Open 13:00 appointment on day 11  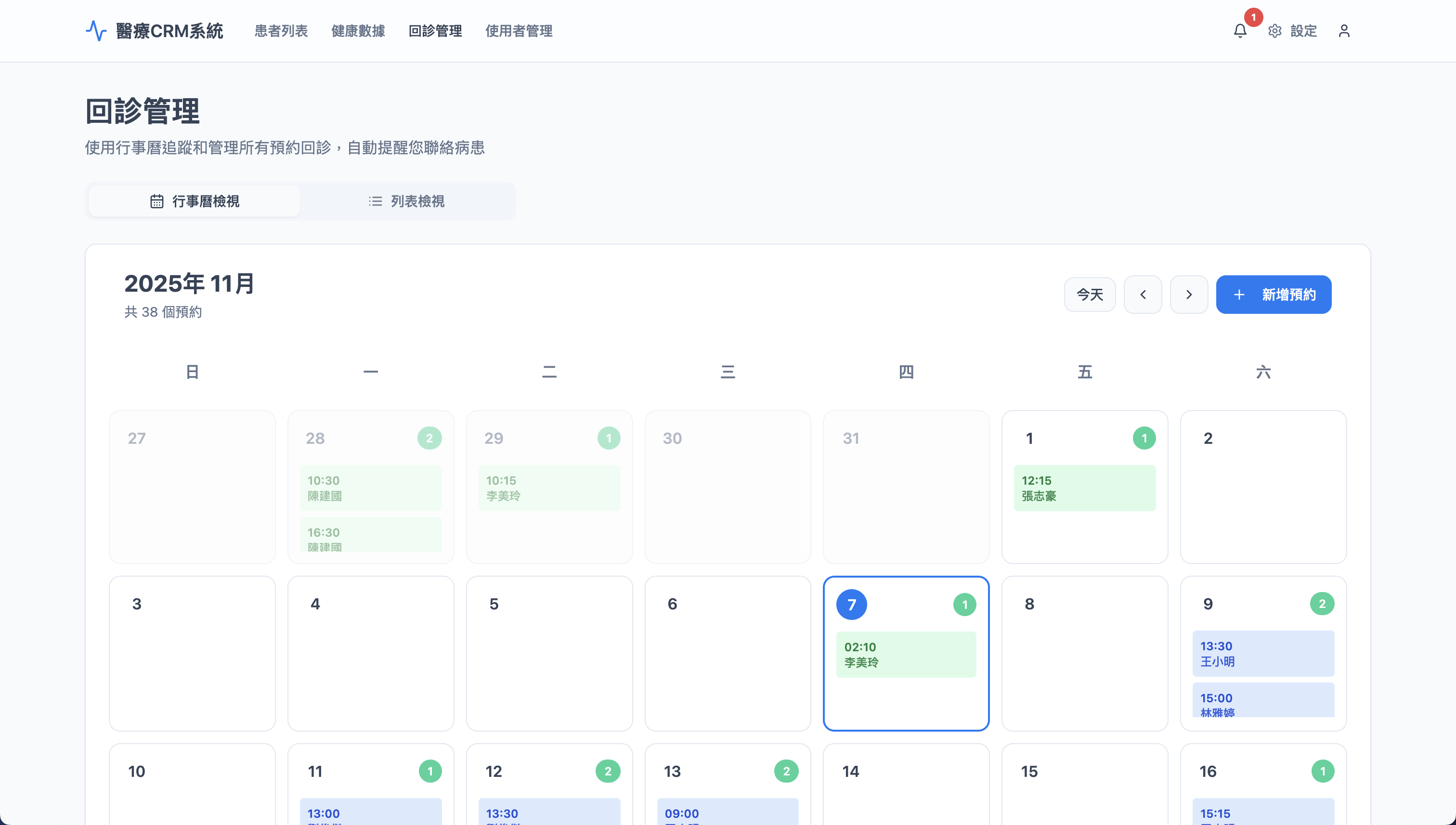[371, 812]
